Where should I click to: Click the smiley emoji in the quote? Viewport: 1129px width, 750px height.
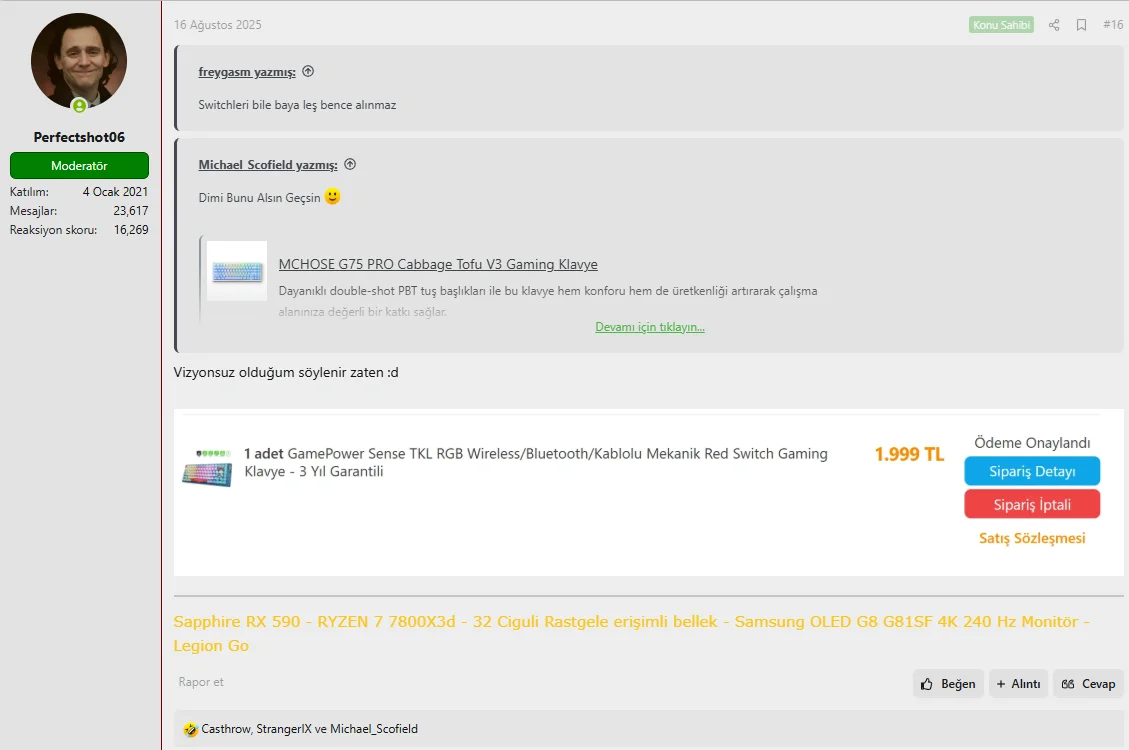click(332, 196)
